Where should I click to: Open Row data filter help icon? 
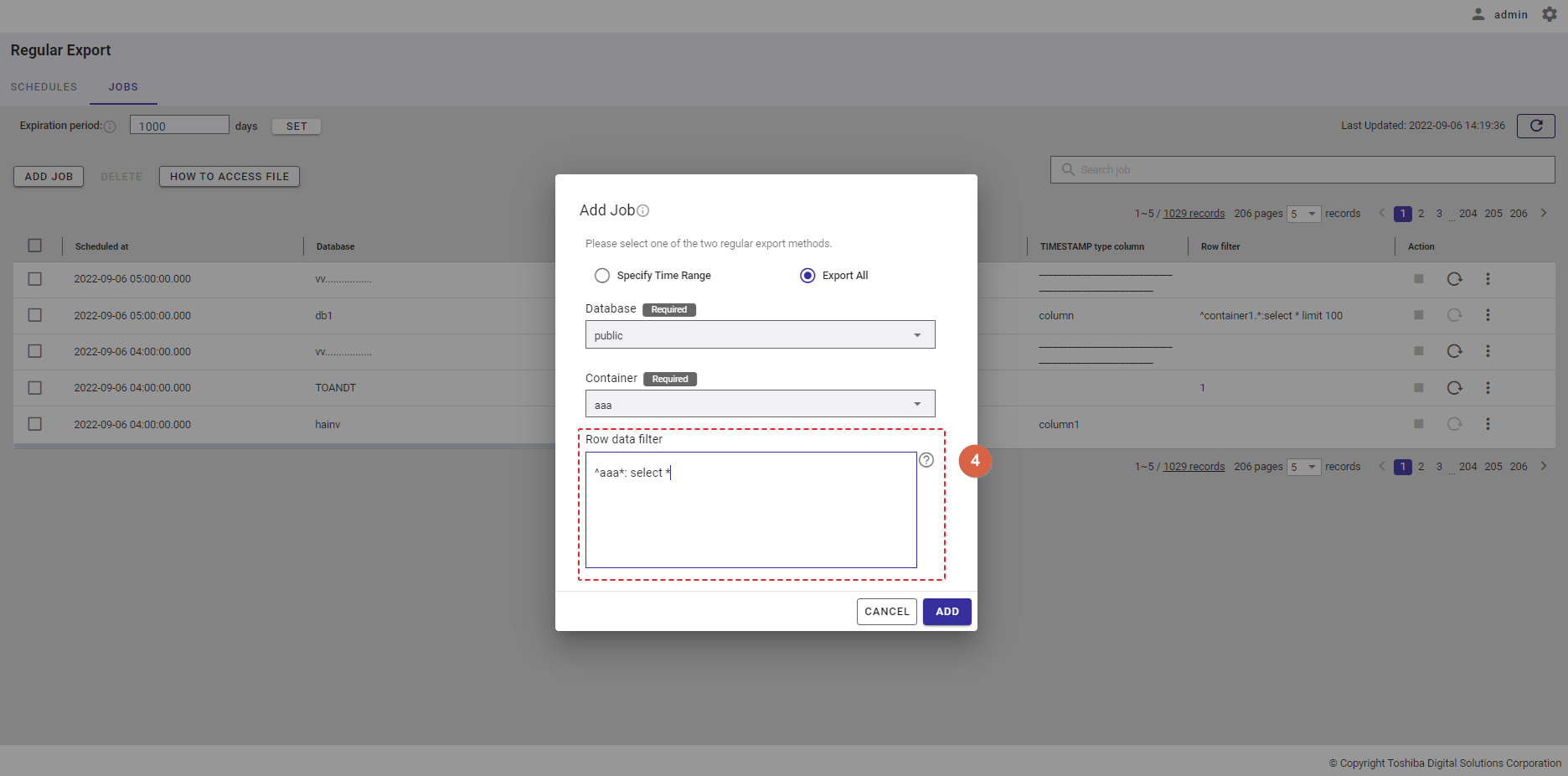coord(926,460)
